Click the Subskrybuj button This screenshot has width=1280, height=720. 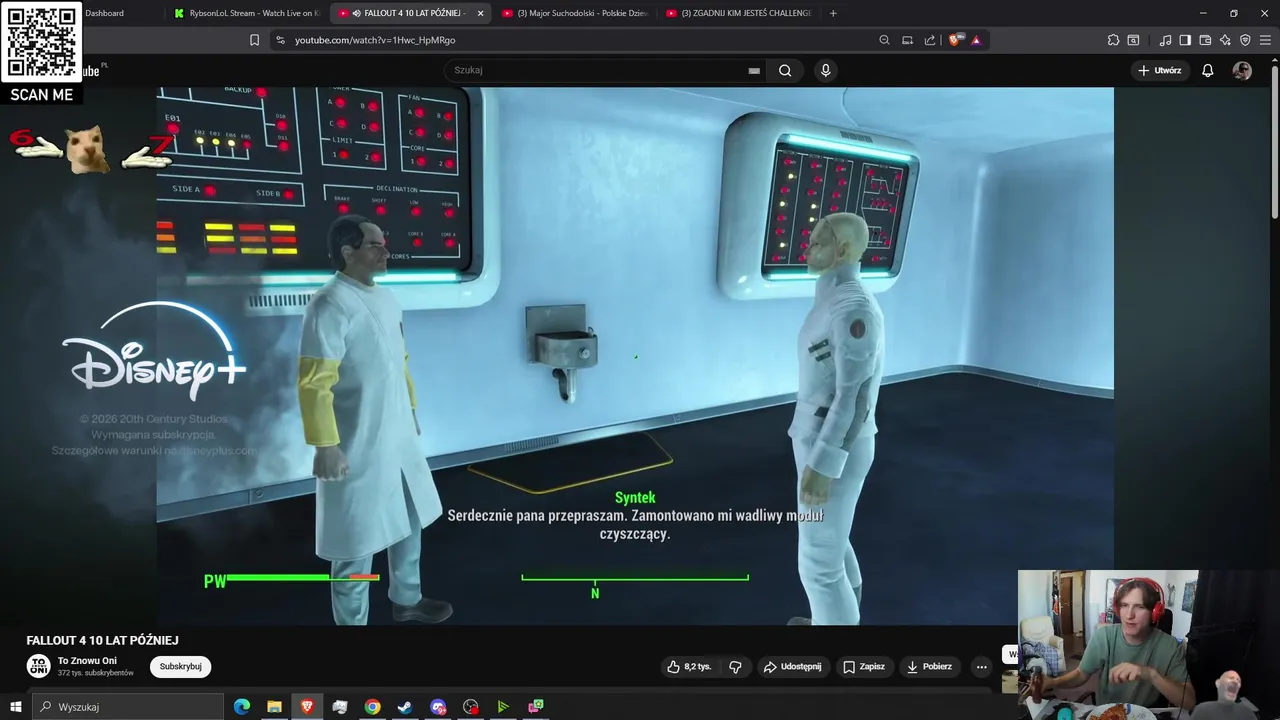coord(181,666)
